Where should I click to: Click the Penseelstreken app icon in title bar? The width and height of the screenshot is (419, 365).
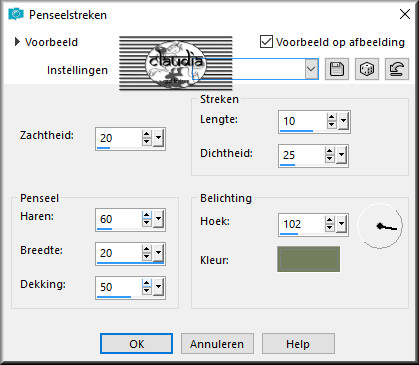click(16, 14)
